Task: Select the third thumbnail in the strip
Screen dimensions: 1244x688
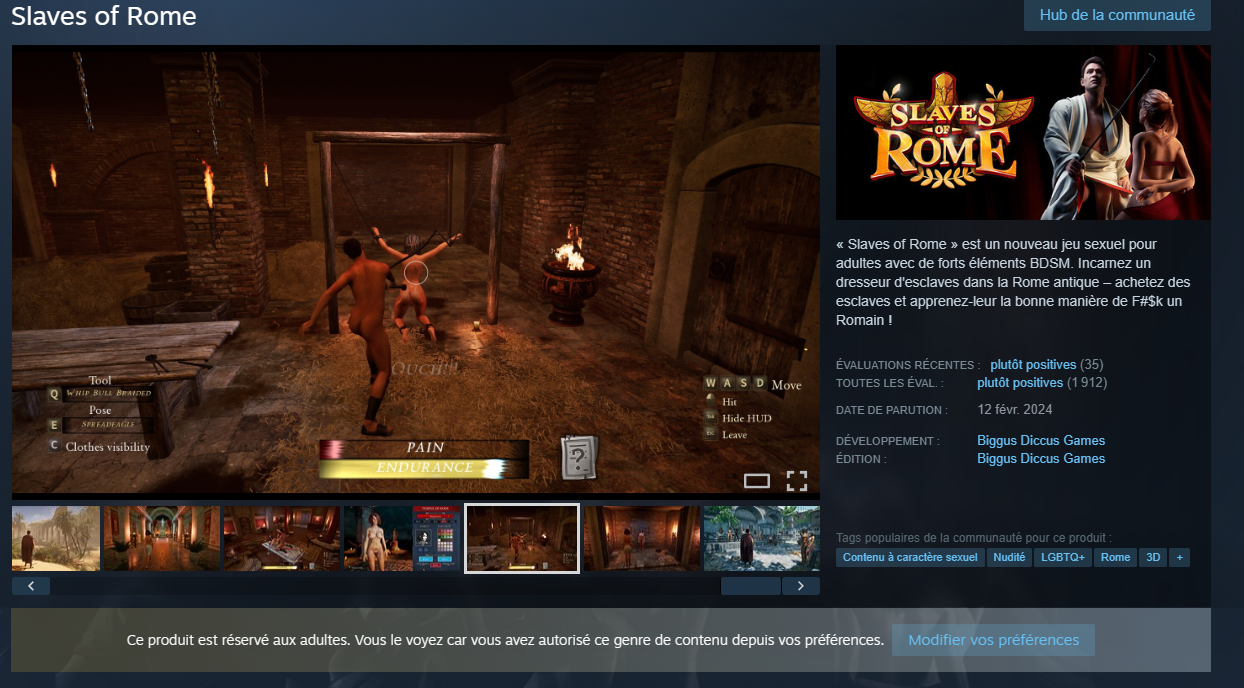Action: tap(281, 538)
